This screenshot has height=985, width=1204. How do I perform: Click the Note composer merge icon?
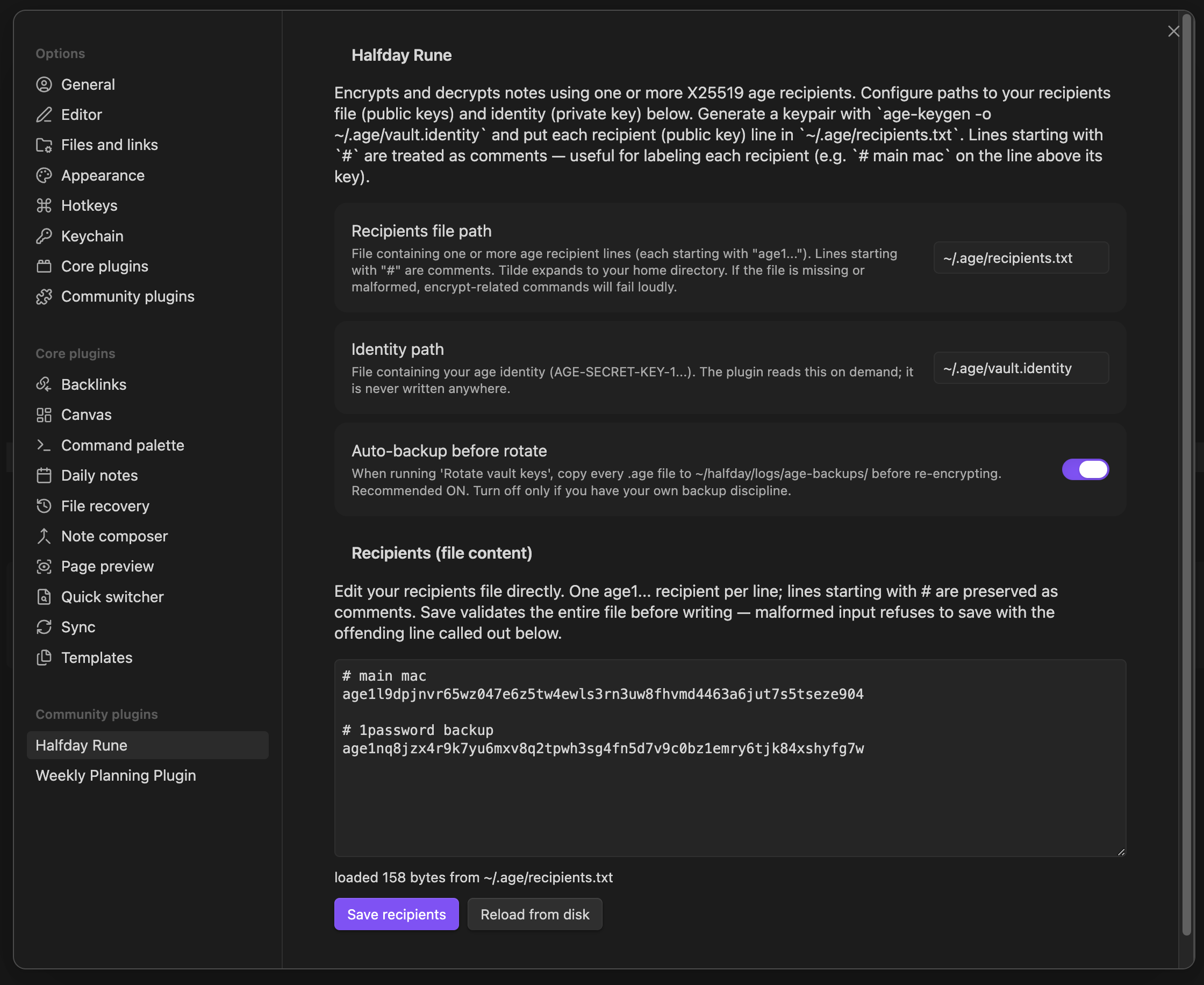pos(44,536)
